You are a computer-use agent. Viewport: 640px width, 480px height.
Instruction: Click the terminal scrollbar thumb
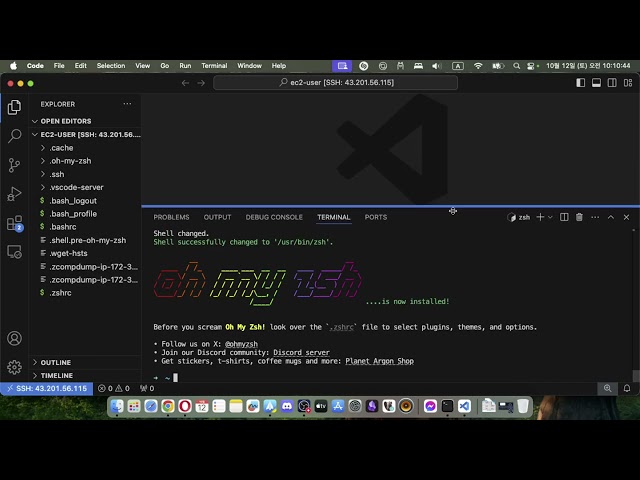[636, 376]
